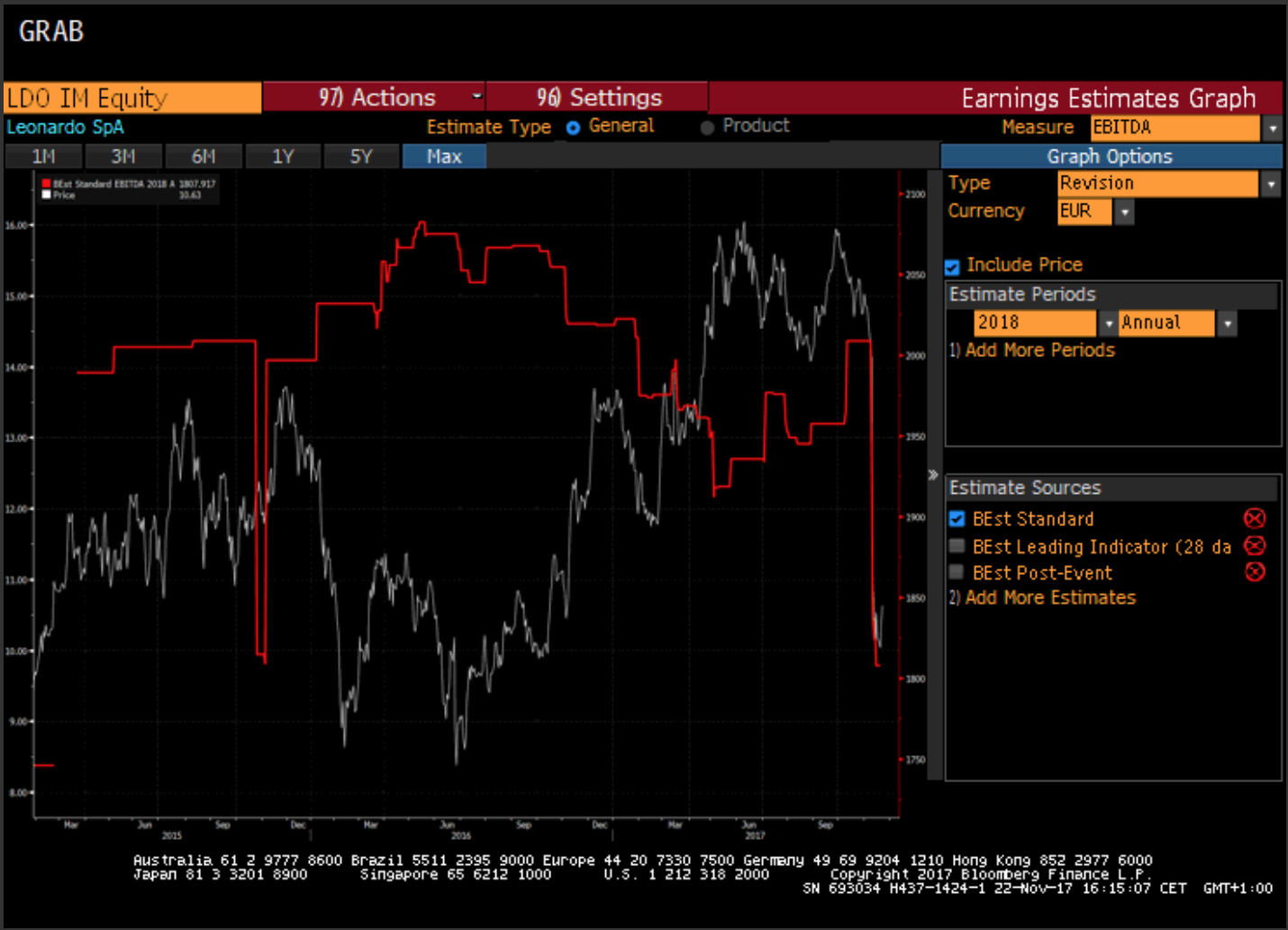Click the Estimate Sources section header
Image resolution: width=1288 pixels, height=930 pixels.
1111,488
